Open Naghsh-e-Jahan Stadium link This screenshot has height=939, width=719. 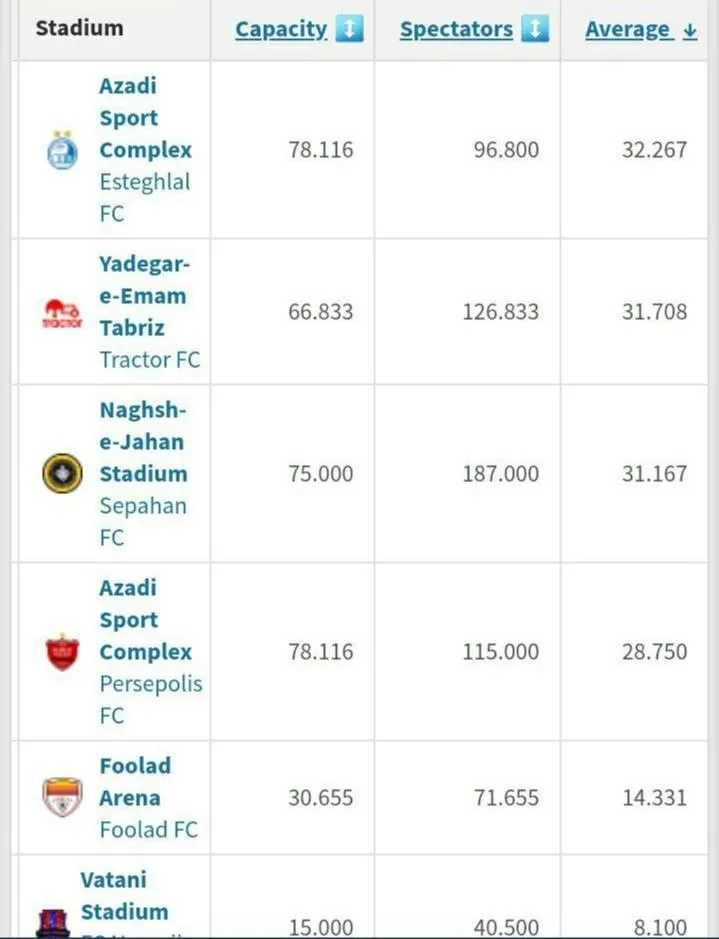click(x=144, y=442)
